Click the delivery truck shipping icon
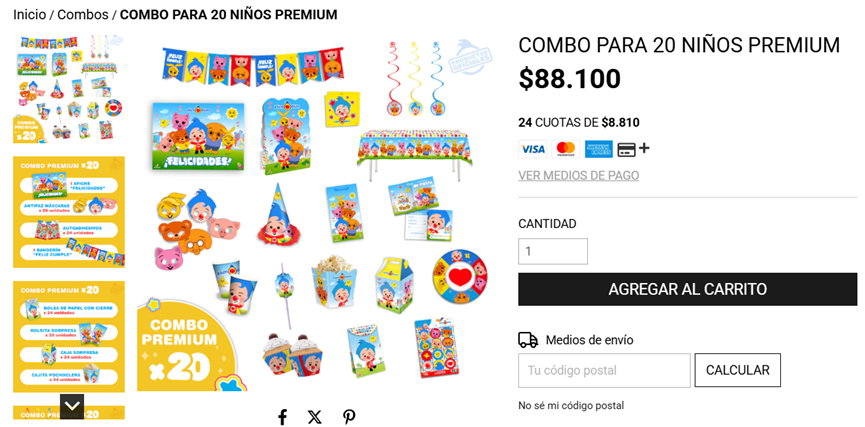 [528, 340]
